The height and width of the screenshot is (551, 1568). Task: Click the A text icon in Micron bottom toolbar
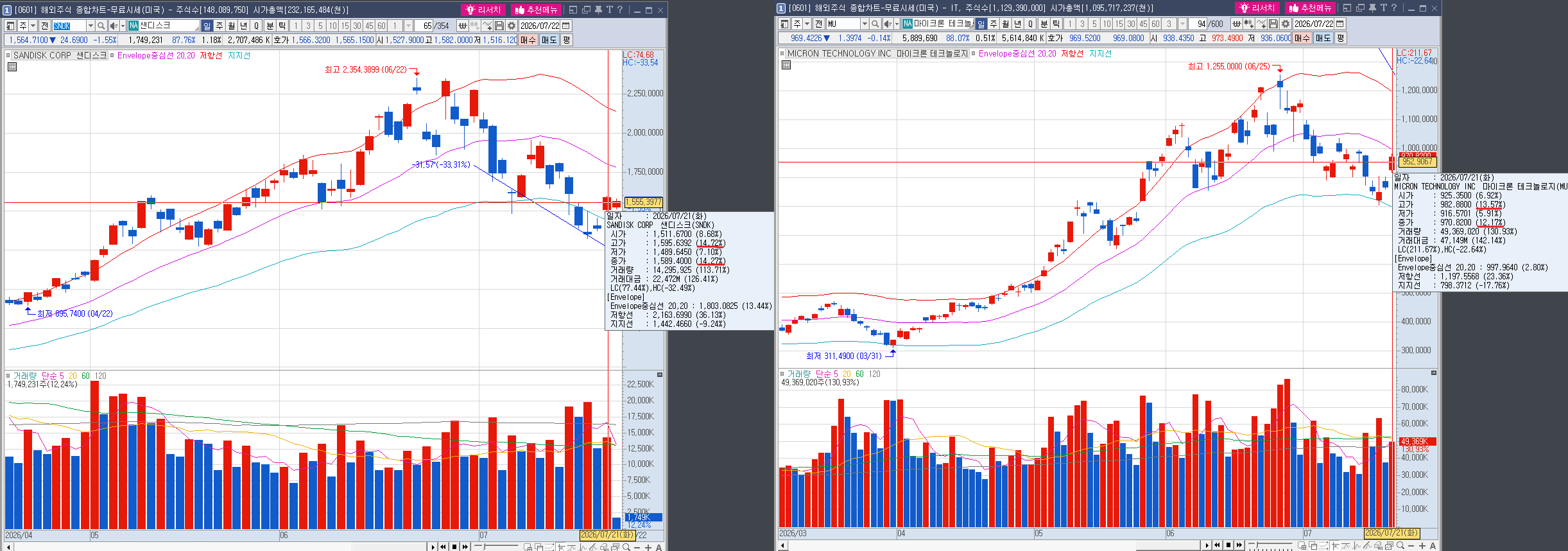pyautogui.click(x=1433, y=546)
